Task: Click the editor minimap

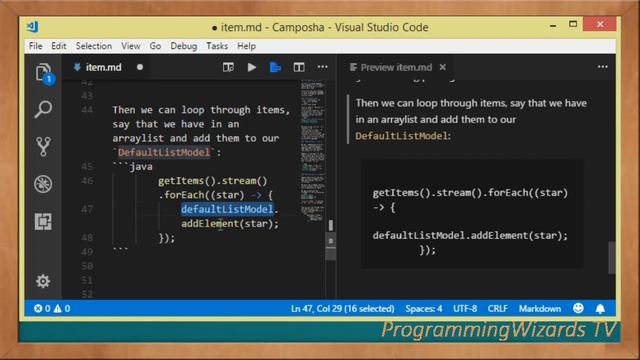Action: click(x=313, y=151)
